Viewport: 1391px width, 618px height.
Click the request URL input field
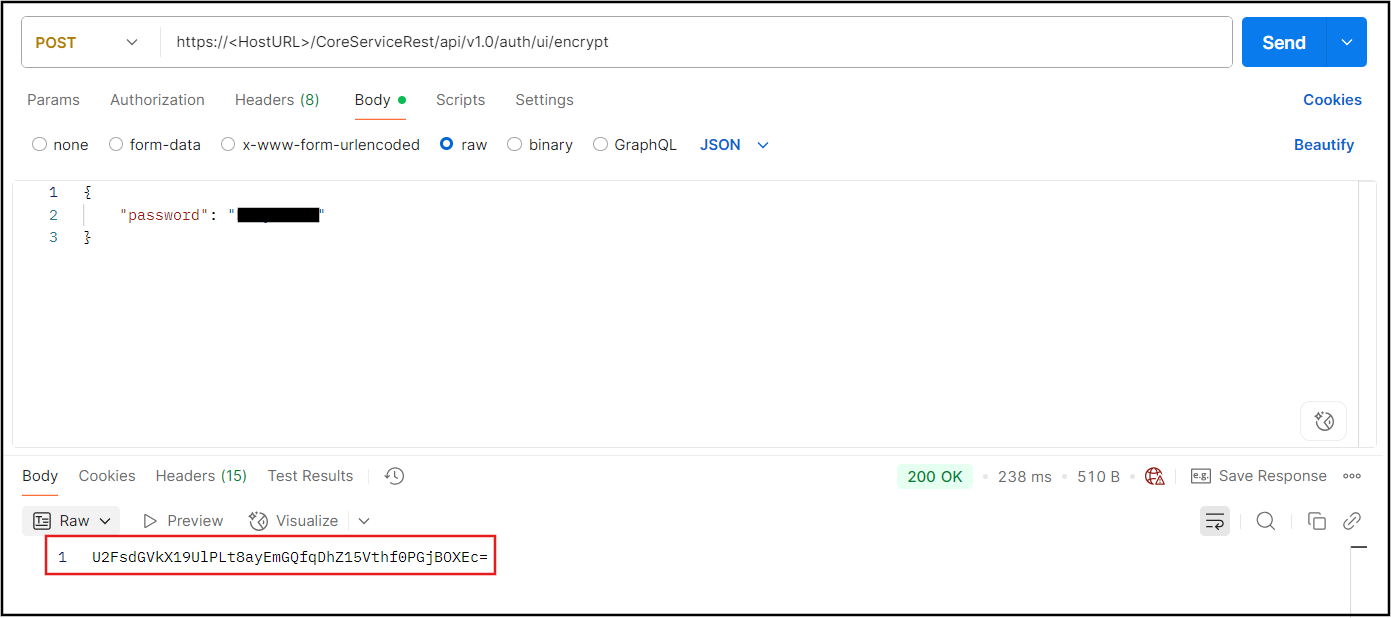[700, 42]
